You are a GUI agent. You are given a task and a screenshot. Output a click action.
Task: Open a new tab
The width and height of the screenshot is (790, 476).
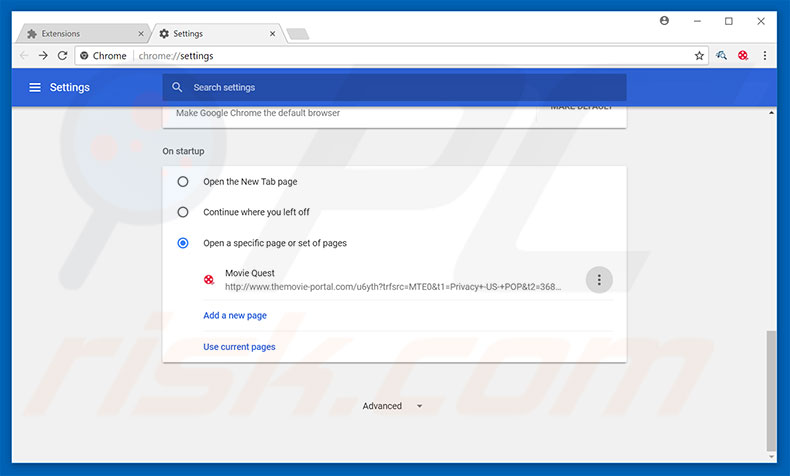click(298, 34)
